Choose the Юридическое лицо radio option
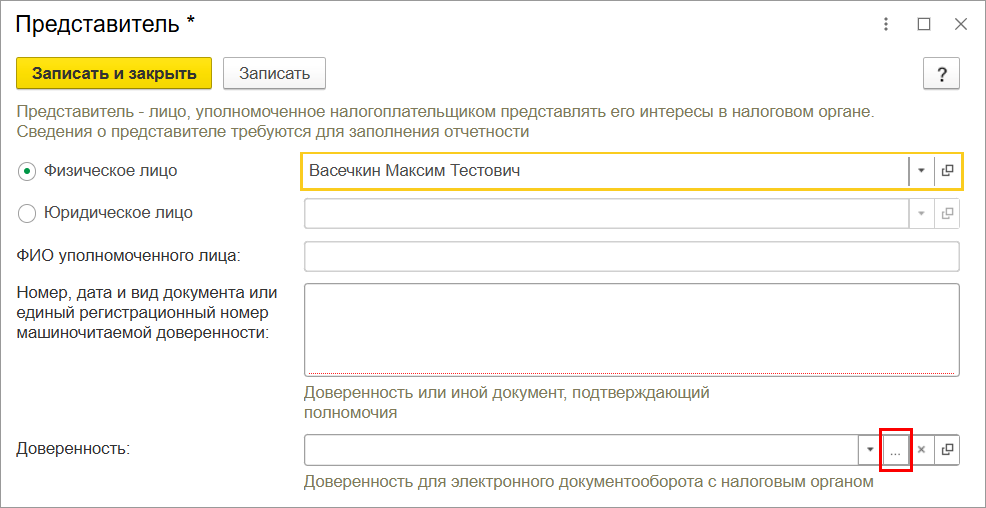 point(27,213)
